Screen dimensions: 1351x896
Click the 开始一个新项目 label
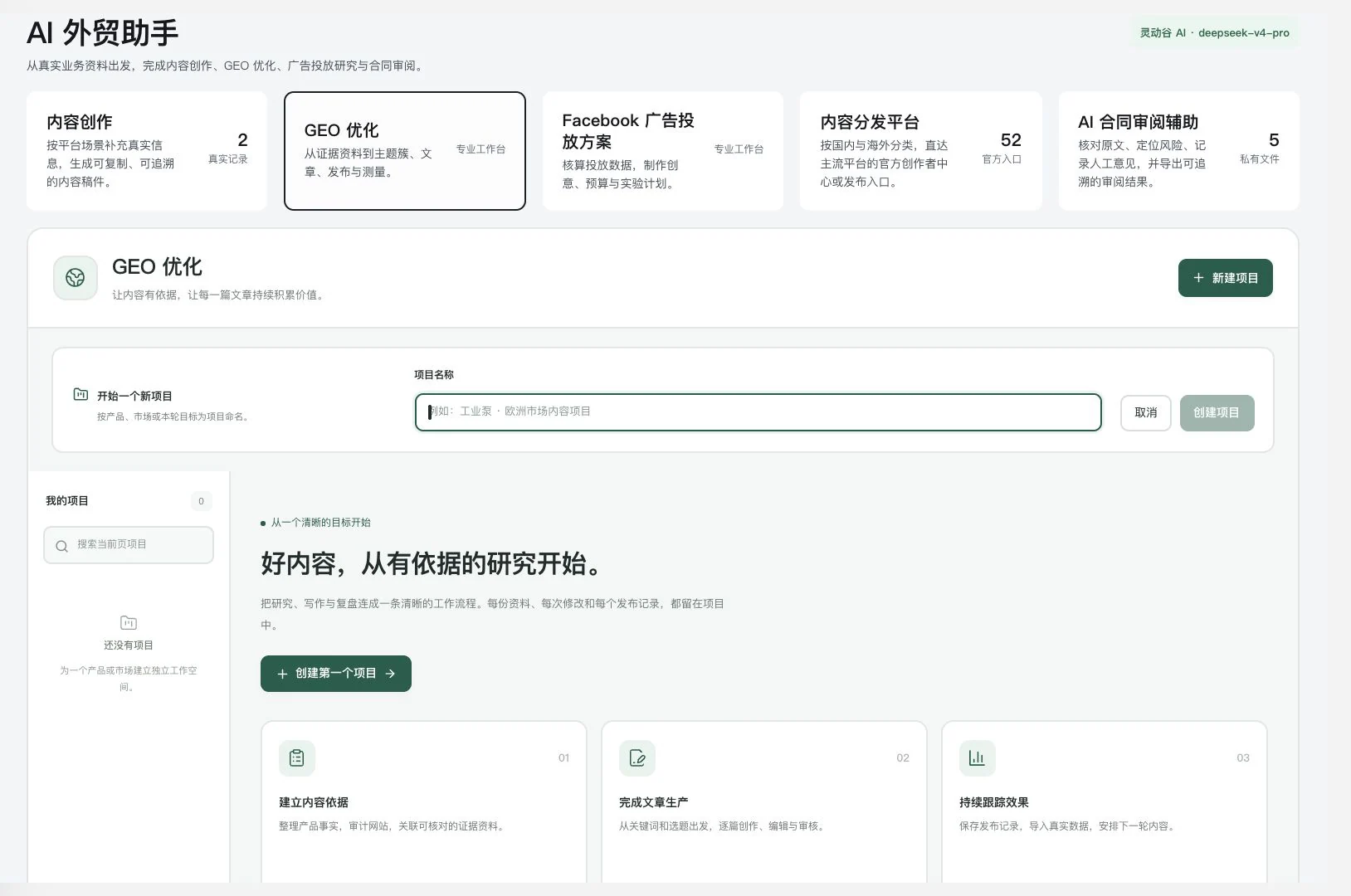pyautogui.click(x=134, y=397)
